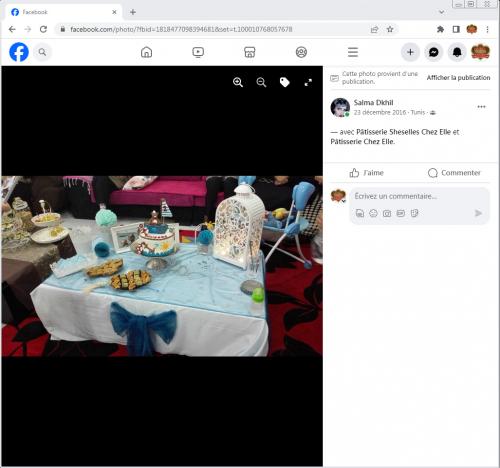Zoom in on the photo

[x=238, y=82]
